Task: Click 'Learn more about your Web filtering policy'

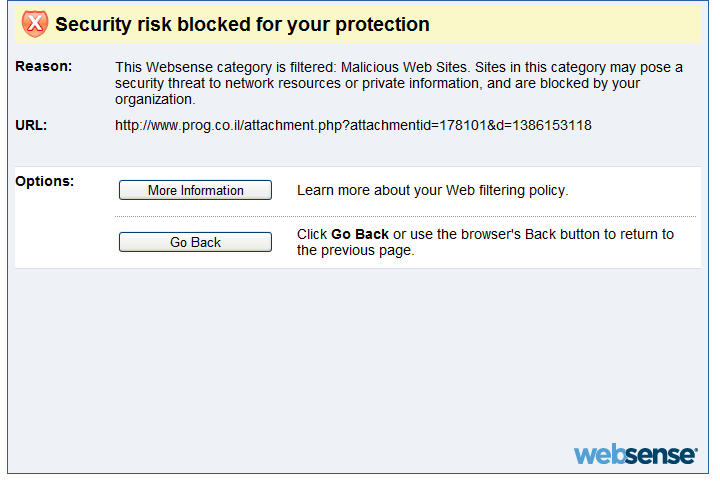Action: pyautogui.click(x=432, y=190)
